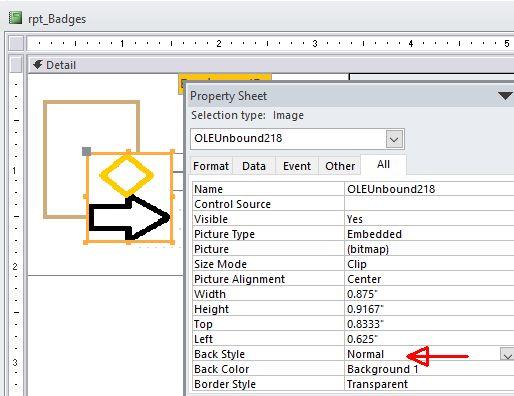
Task: Click the Detail section selector on vertical ruler
Action: [x=16, y=64]
